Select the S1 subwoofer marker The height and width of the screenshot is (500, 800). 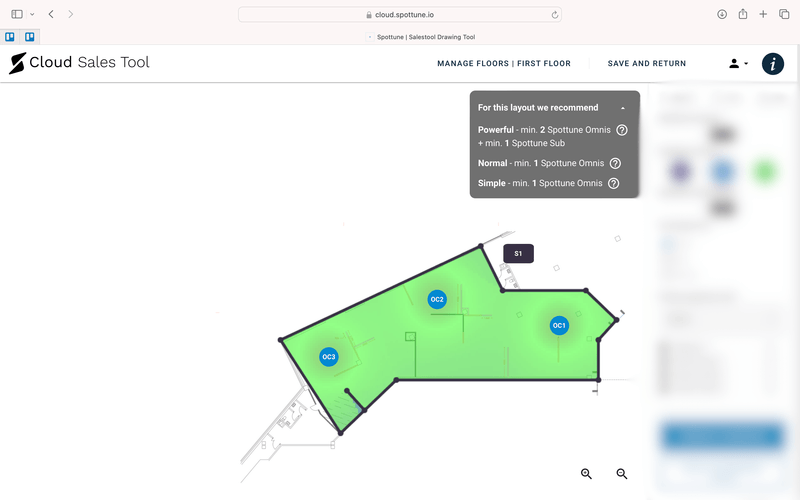(x=518, y=254)
